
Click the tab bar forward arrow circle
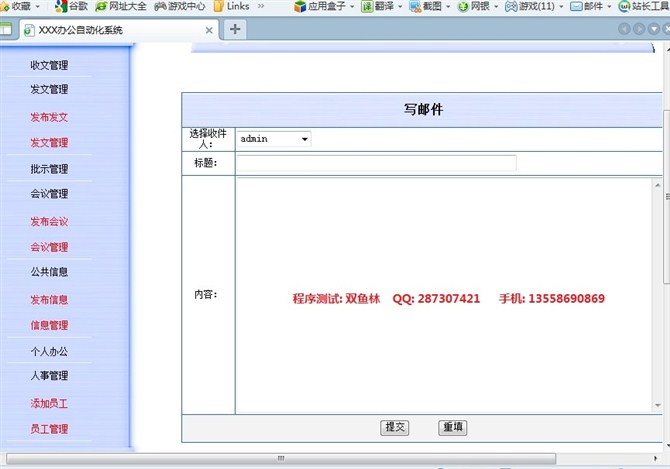639,29
